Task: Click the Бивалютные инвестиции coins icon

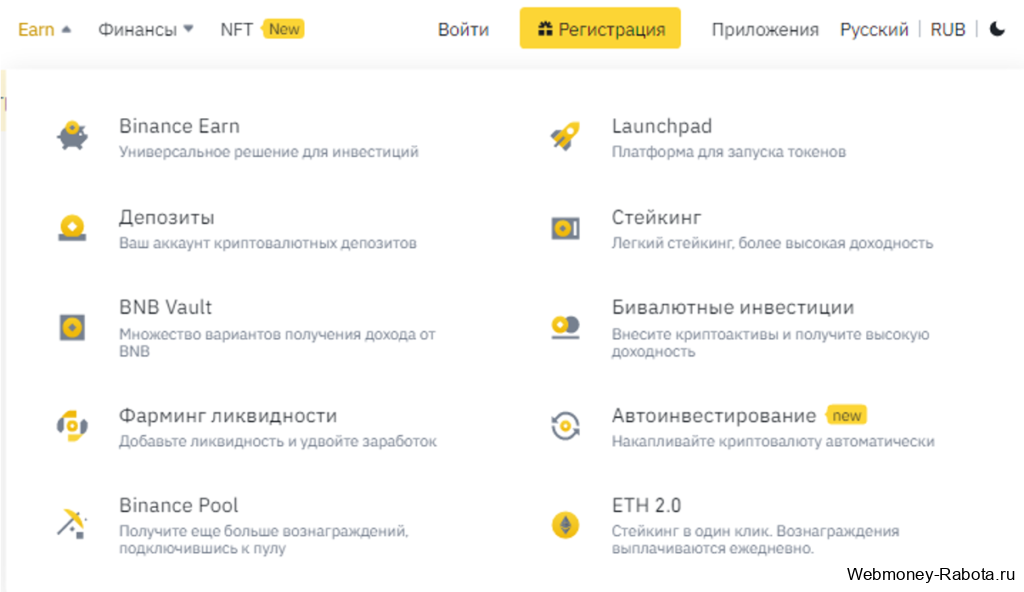Action: [x=565, y=327]
